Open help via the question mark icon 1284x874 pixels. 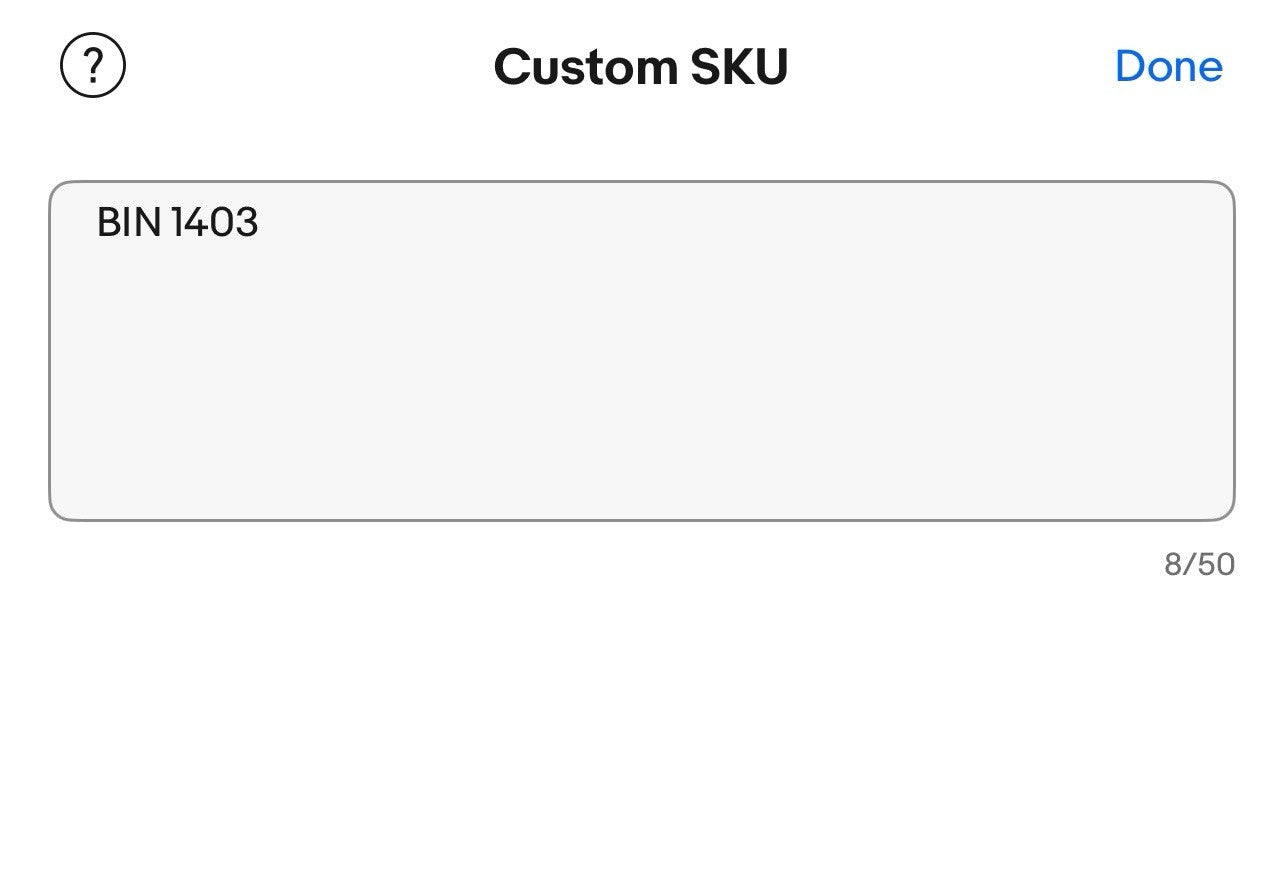(x=93, y=66)
